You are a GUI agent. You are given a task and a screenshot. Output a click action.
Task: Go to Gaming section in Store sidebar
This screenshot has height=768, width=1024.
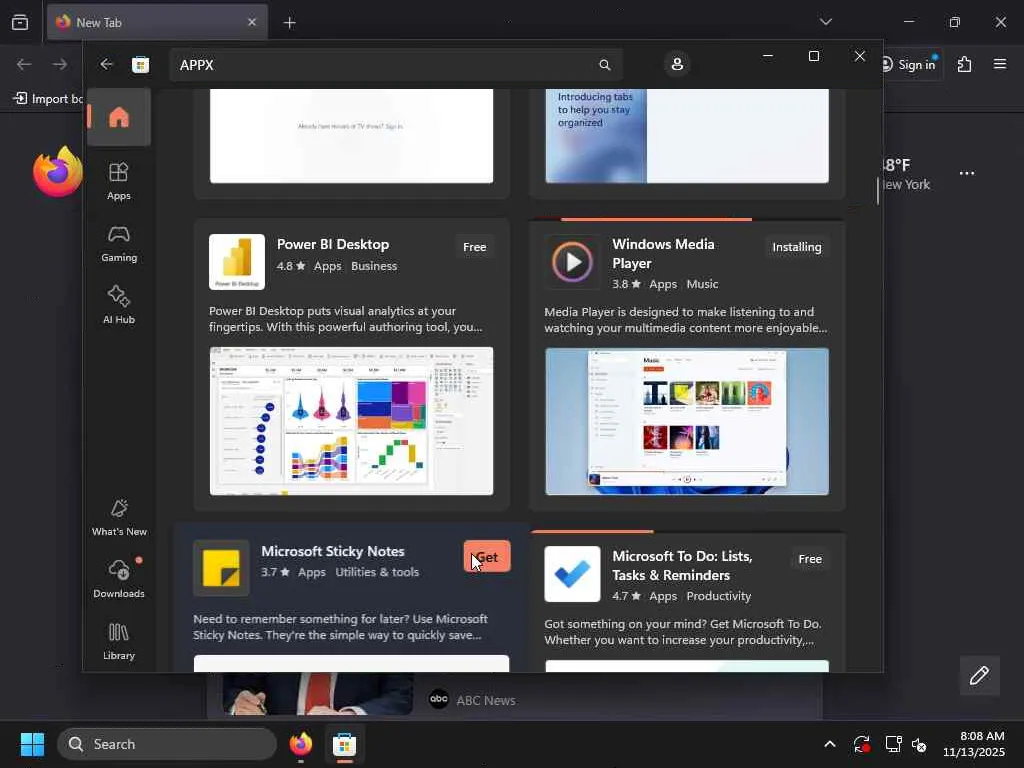coord(119,244)
